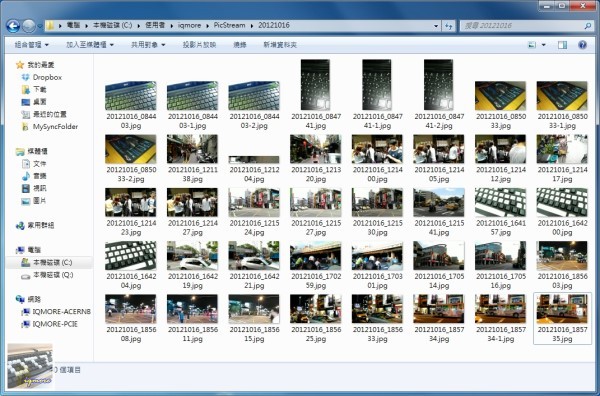600x396 pixels.
Task: Click 本機磁碟 (C:) in the breadcrumb
Action: click(x=112, y=26)
